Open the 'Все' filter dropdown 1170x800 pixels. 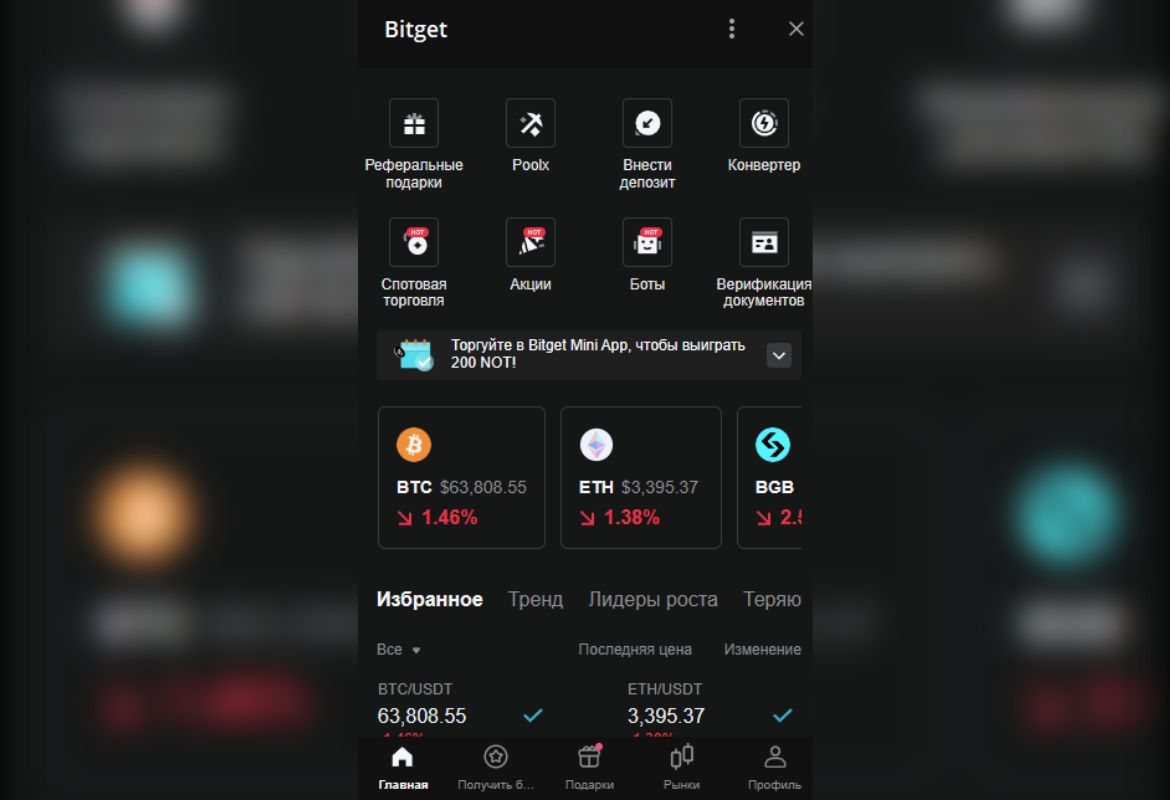[x=398, y=650]
